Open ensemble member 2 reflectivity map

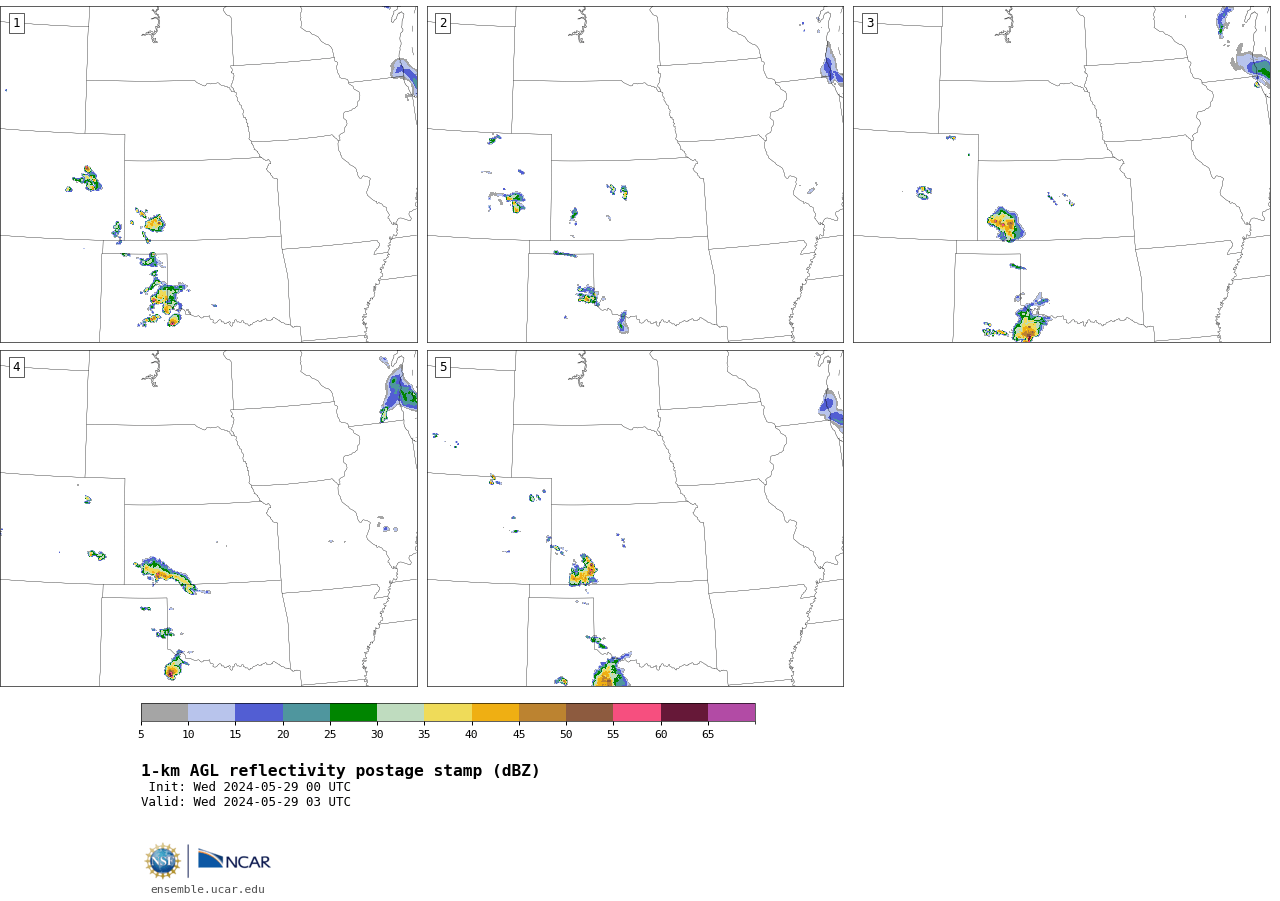coord(635,174)
